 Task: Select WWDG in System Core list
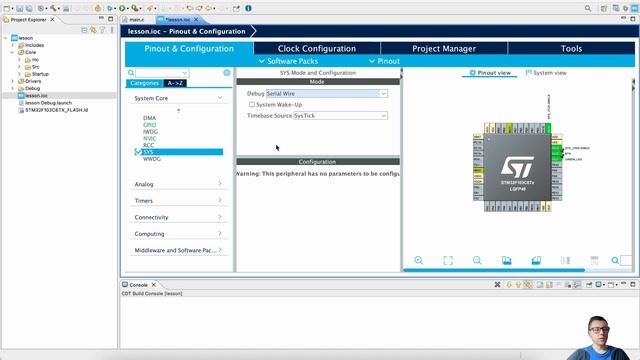[152, 159]
